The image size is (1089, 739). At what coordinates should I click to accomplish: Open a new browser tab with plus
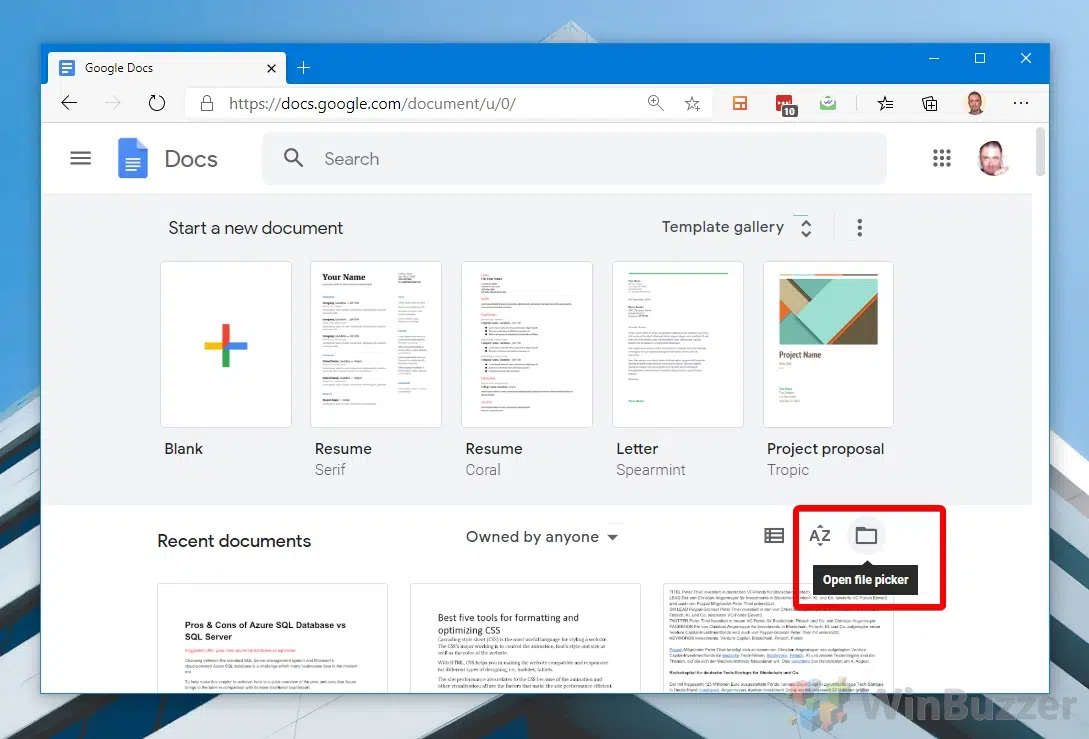coord(304,67)
